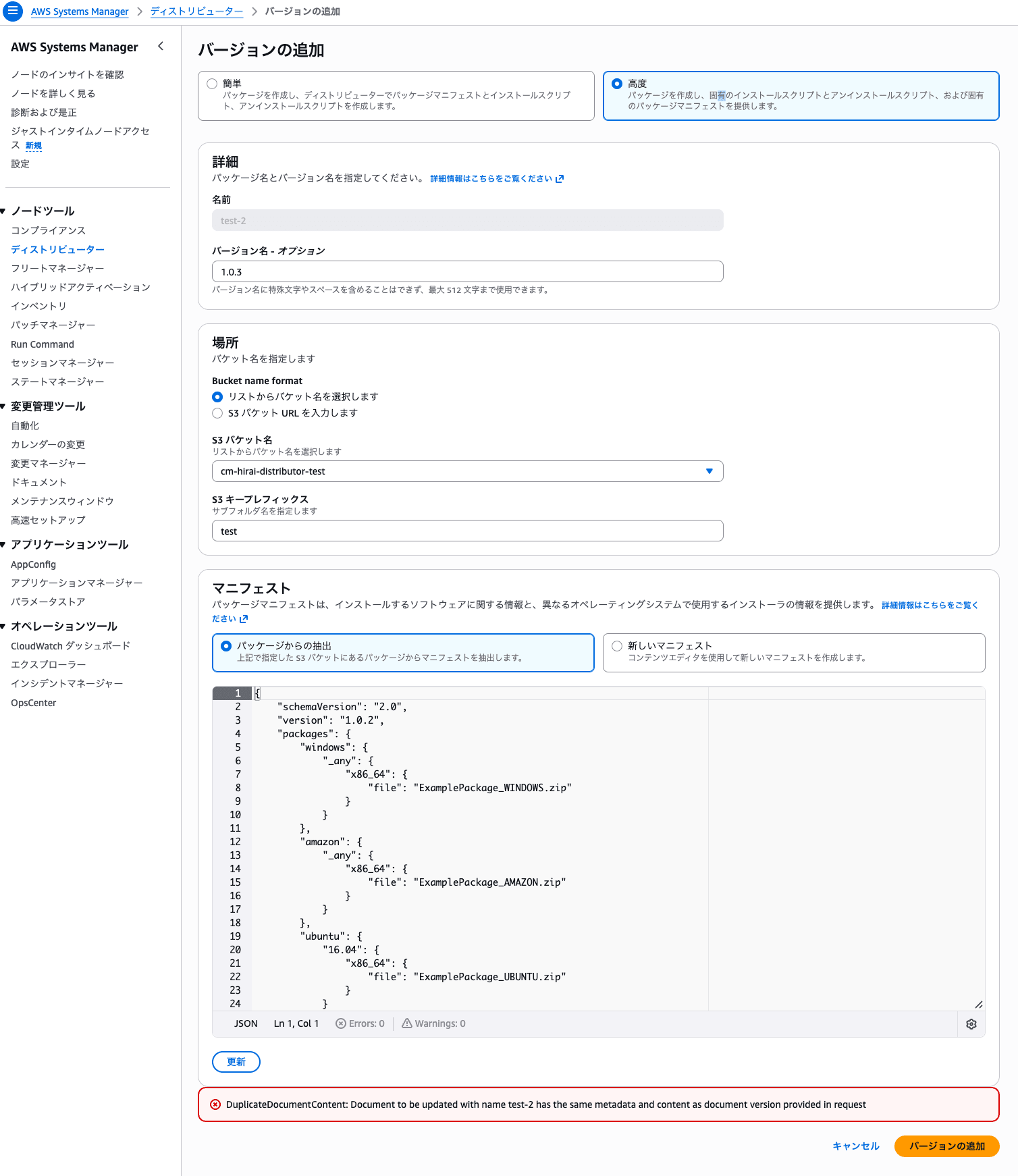
Task: Click the バージョン名 input field
Action: [x=467, y=271]
